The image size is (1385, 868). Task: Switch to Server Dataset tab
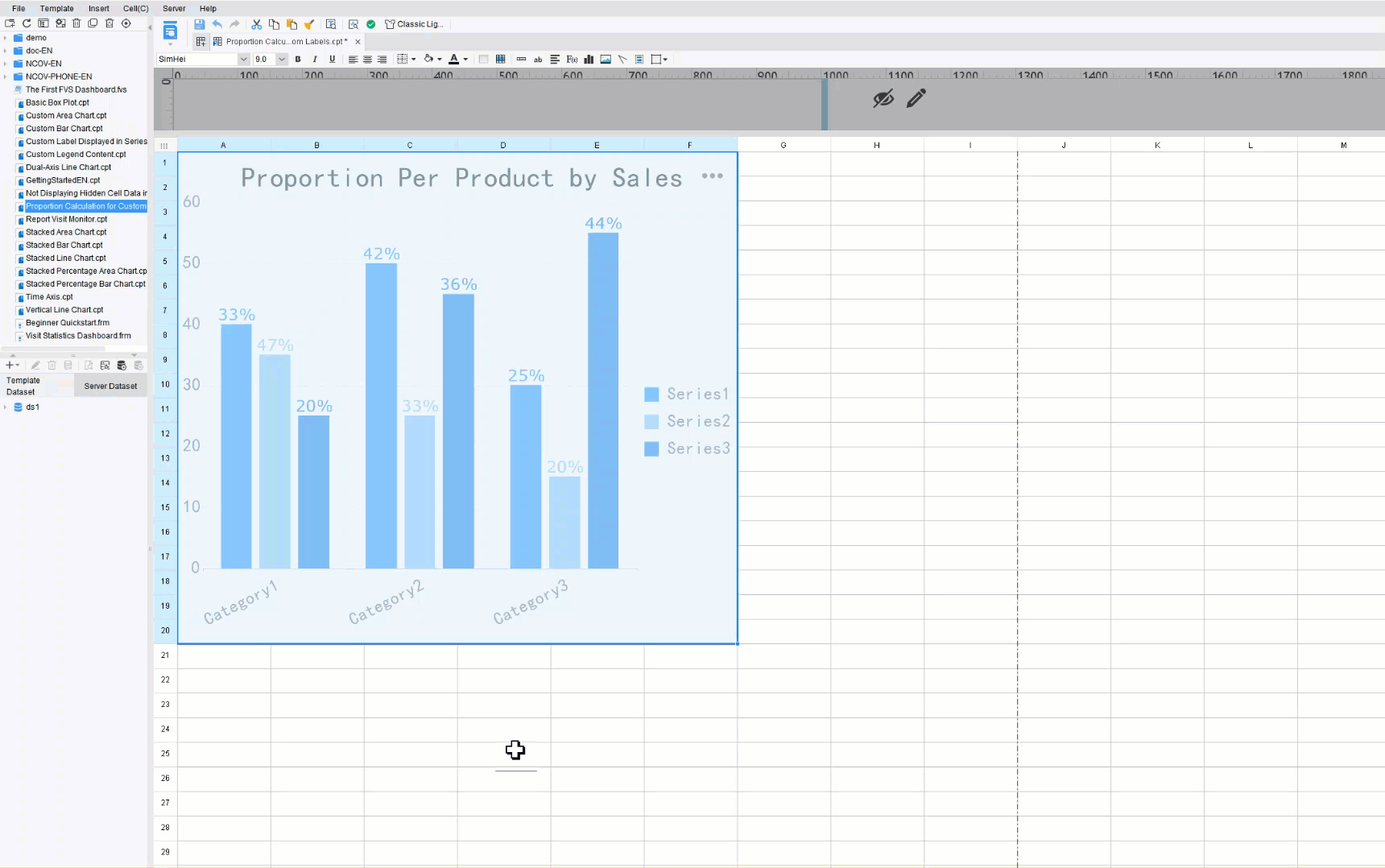(110, 386)
